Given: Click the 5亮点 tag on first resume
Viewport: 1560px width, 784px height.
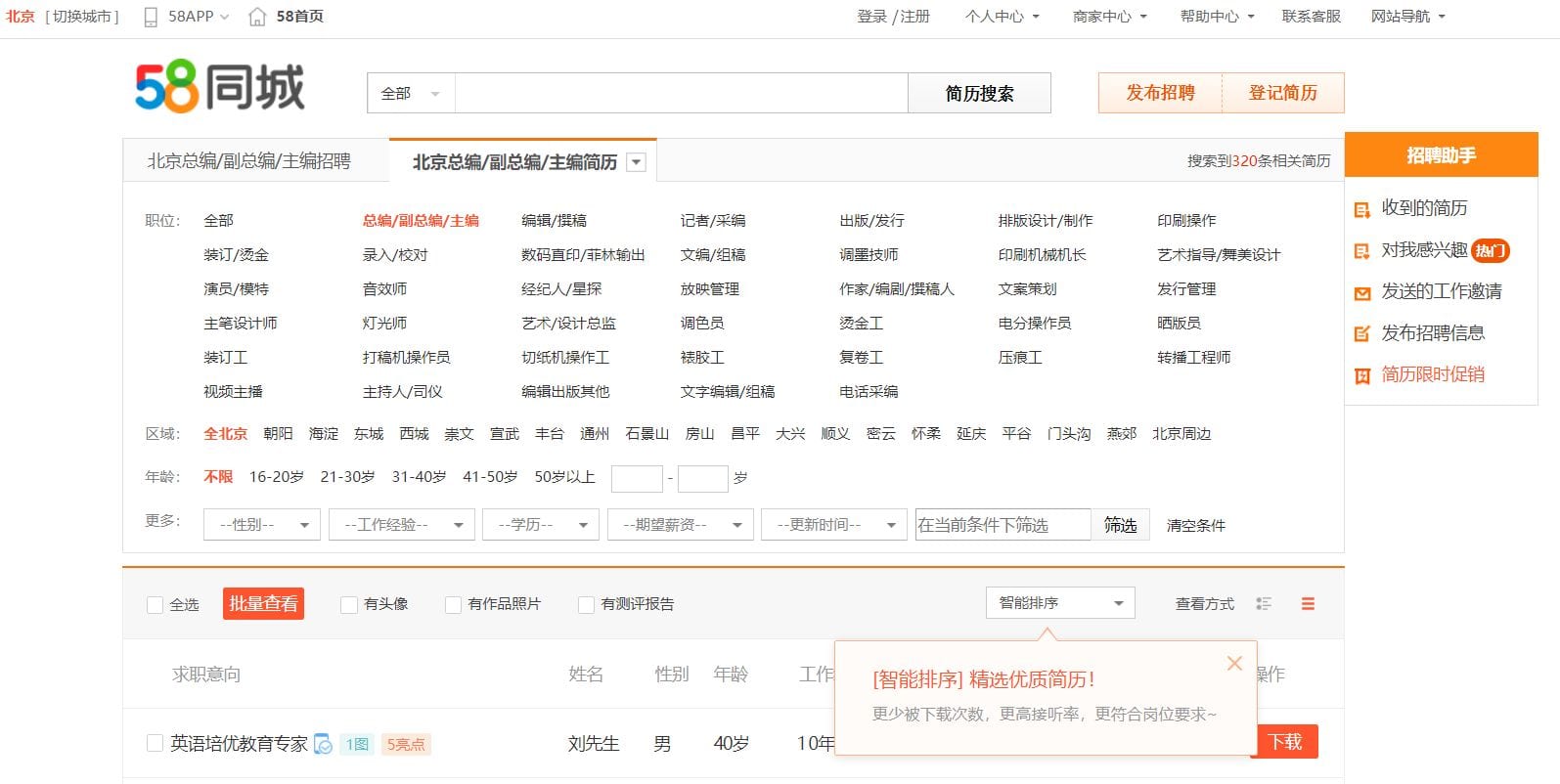Looking at the screenshot, I should tap(406, 745).
